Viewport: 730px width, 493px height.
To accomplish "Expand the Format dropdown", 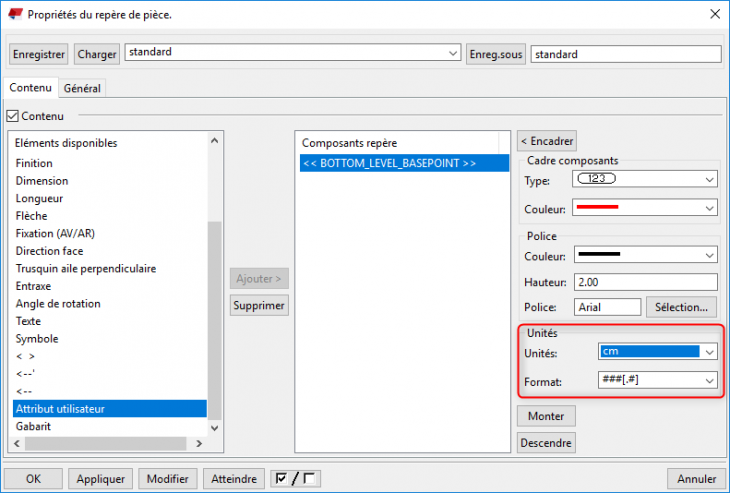I will tap(656, 381).
